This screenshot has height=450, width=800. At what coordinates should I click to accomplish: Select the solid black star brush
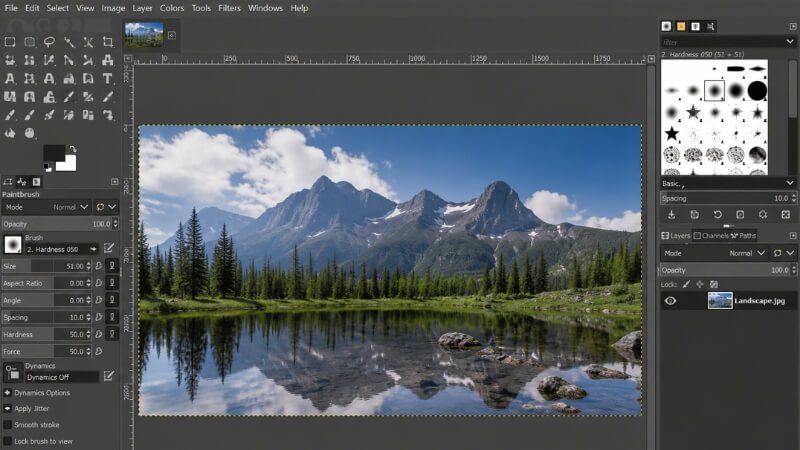click(671, 134)
